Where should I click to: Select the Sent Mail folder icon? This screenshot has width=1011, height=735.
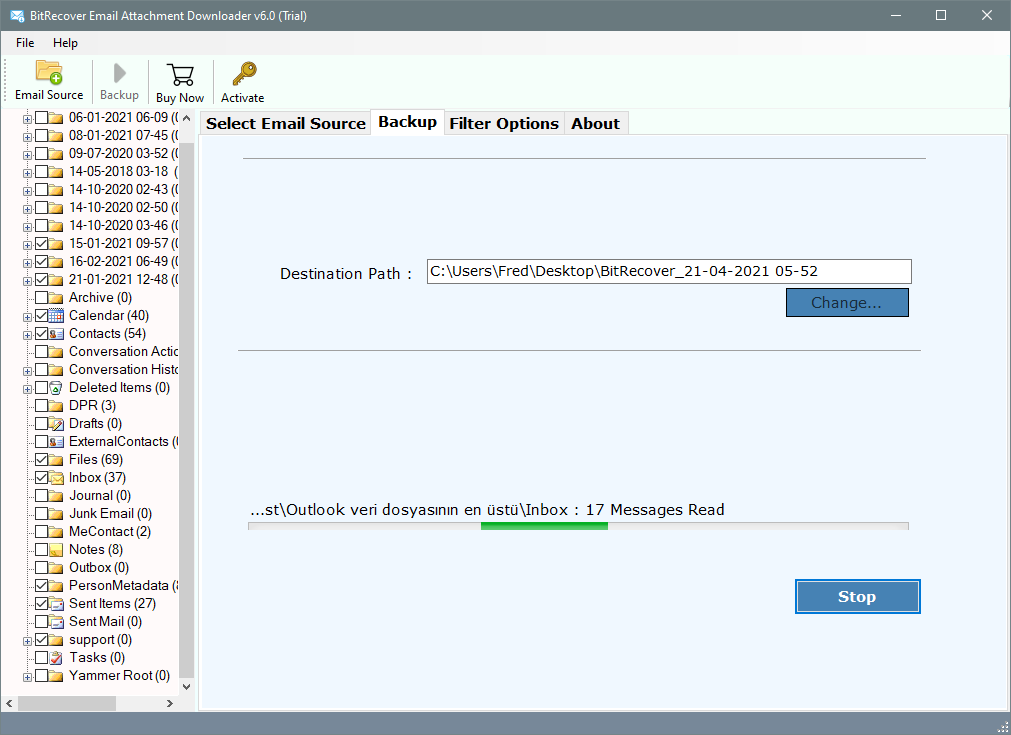tap(57, 622)
